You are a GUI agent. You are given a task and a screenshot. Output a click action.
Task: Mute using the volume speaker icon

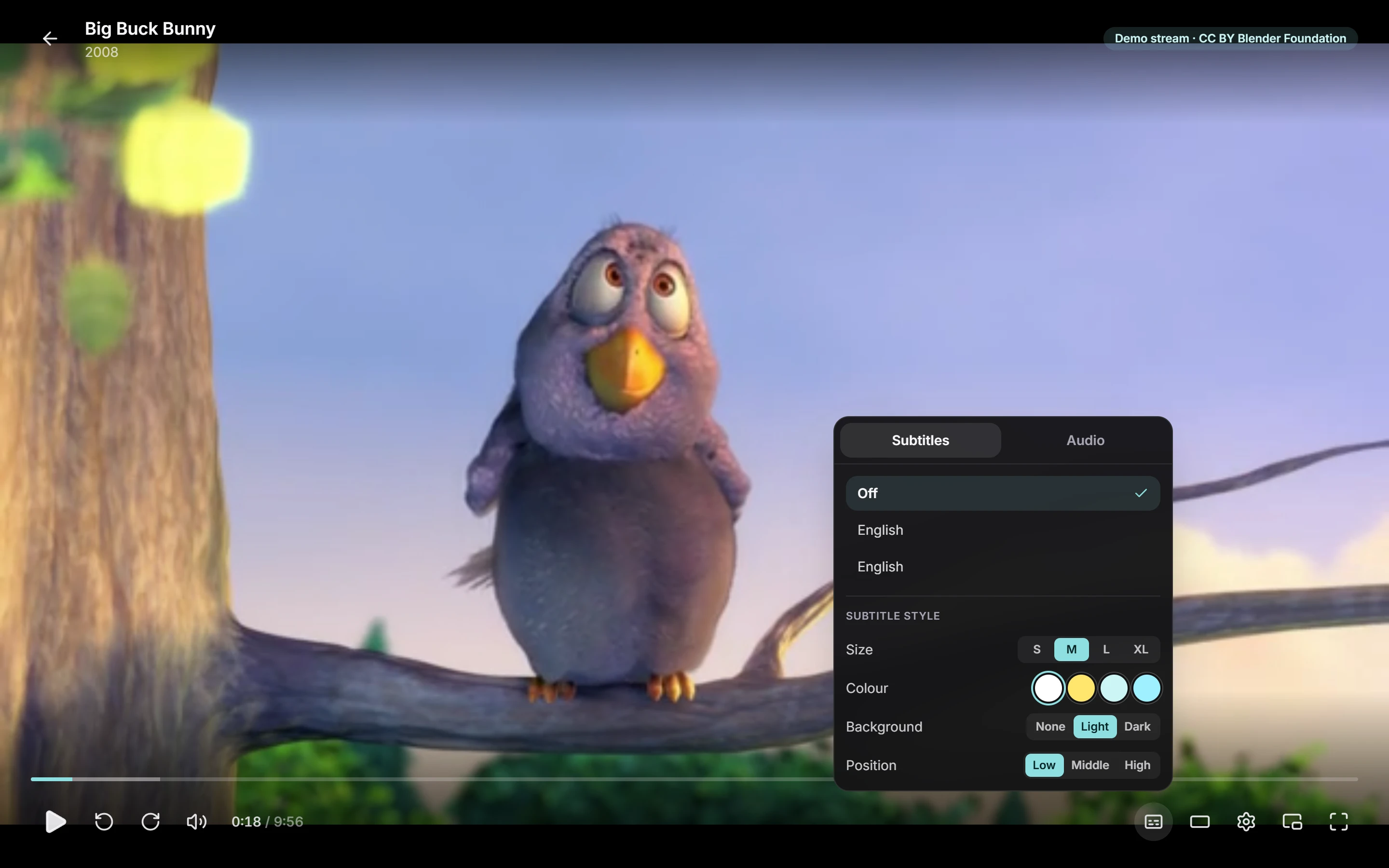coord(197,822)
